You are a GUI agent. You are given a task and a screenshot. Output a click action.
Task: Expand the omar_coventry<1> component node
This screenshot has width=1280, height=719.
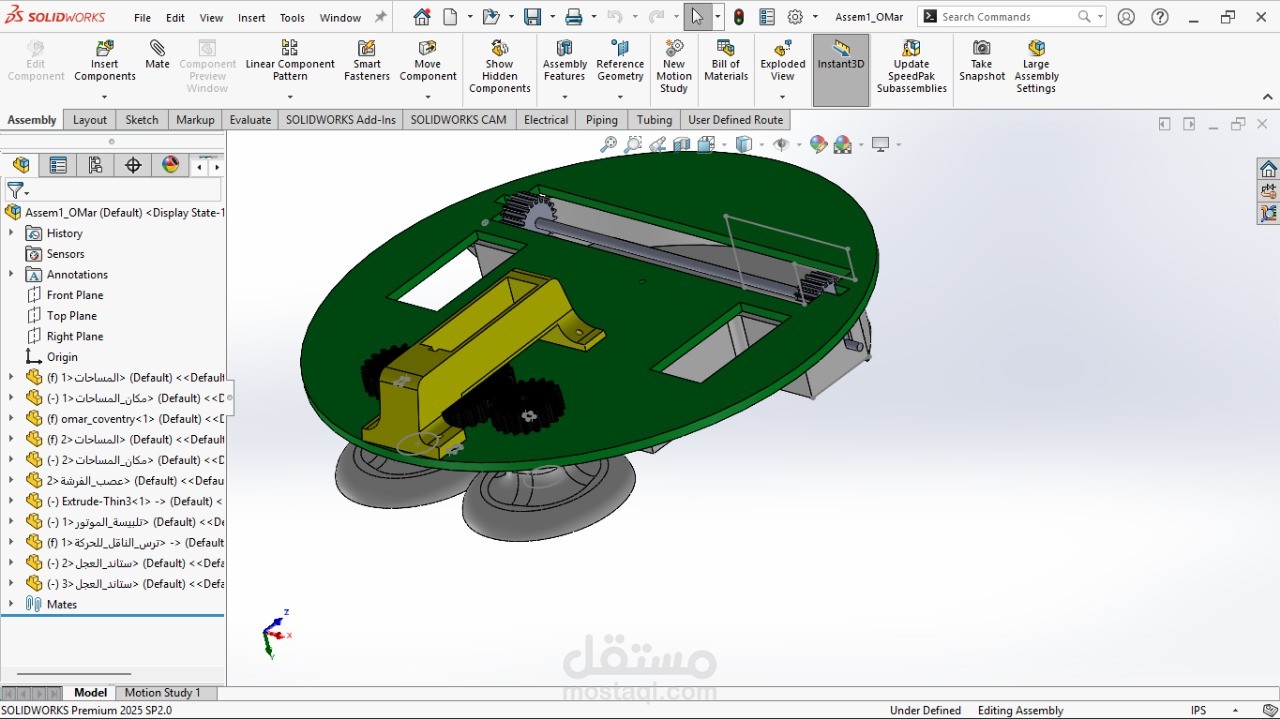click(11, 419)
